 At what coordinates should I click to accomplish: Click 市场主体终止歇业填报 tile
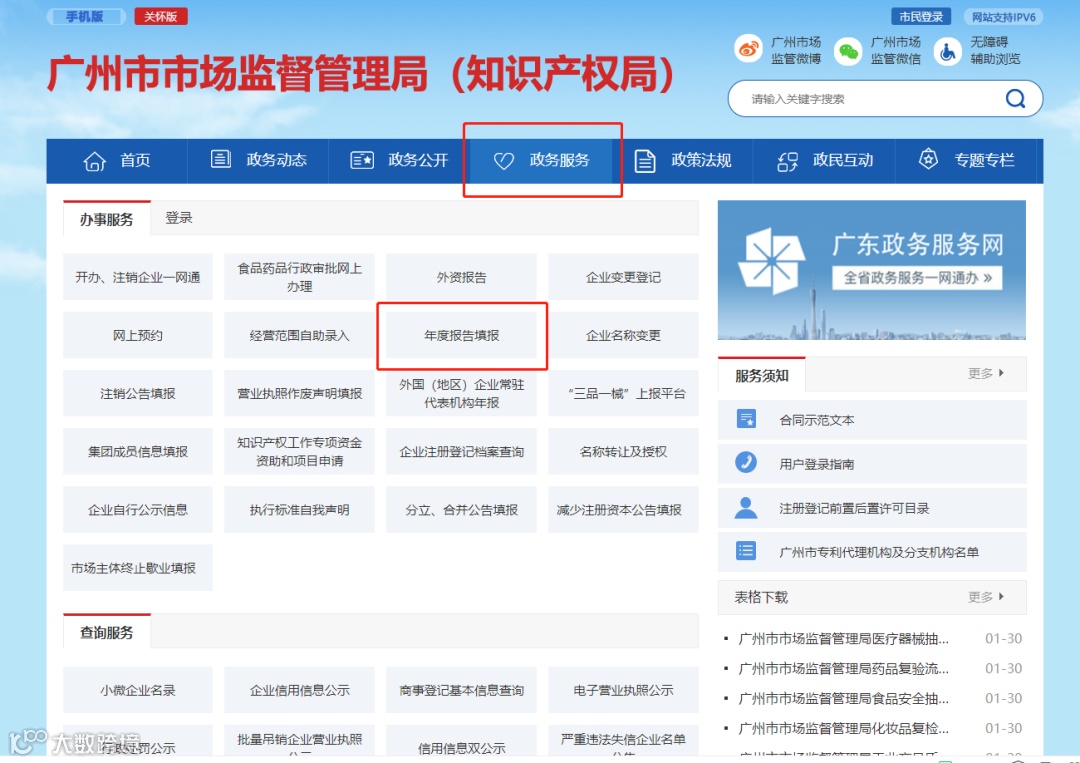coord(138,568)
